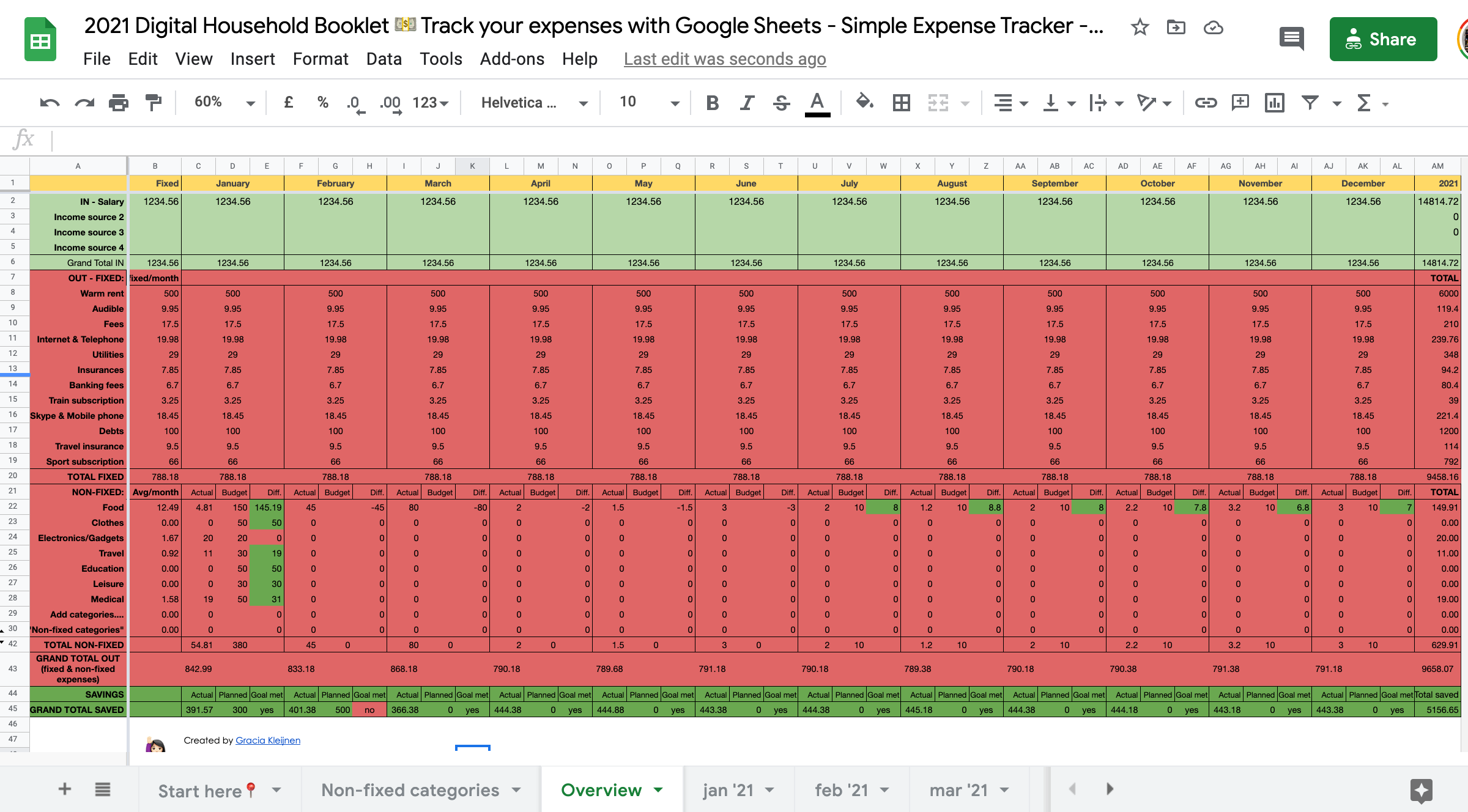The image size is (1468, 812).
Task: Click the decrease decimal places icon
Action: 354,102
